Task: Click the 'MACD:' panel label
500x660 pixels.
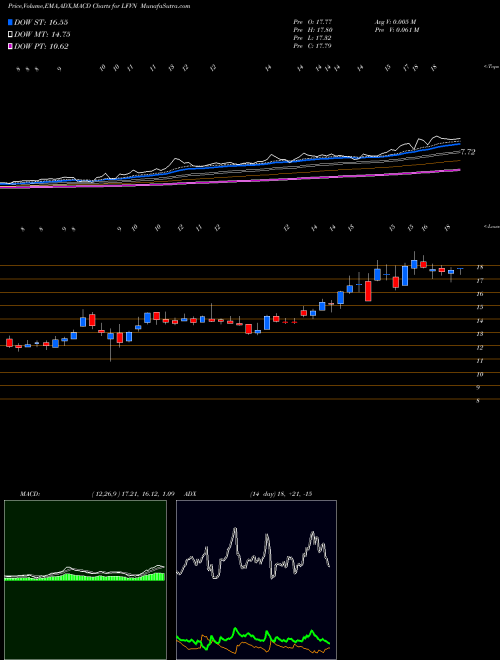Action: 30,494
